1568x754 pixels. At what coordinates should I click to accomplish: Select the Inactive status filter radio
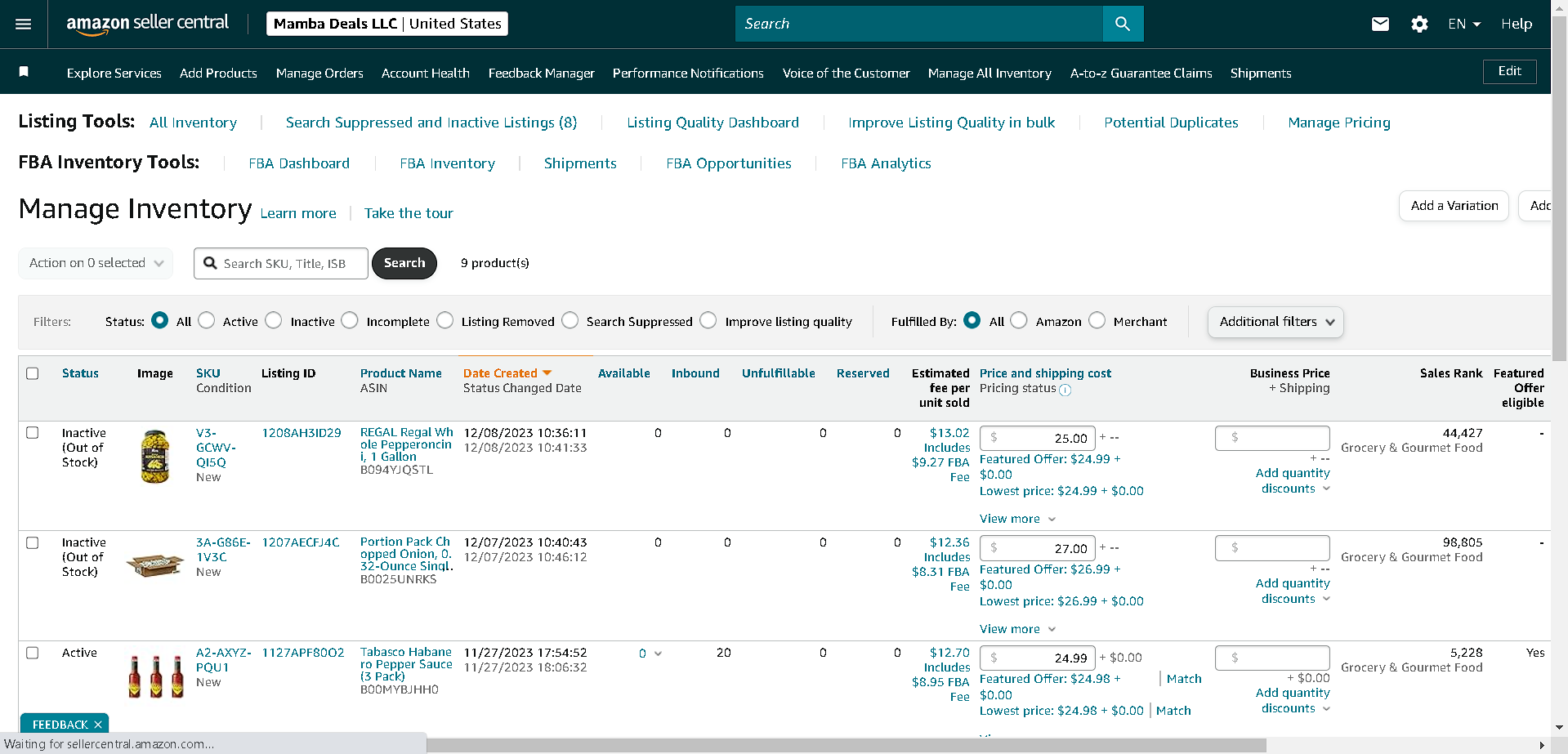274,320
